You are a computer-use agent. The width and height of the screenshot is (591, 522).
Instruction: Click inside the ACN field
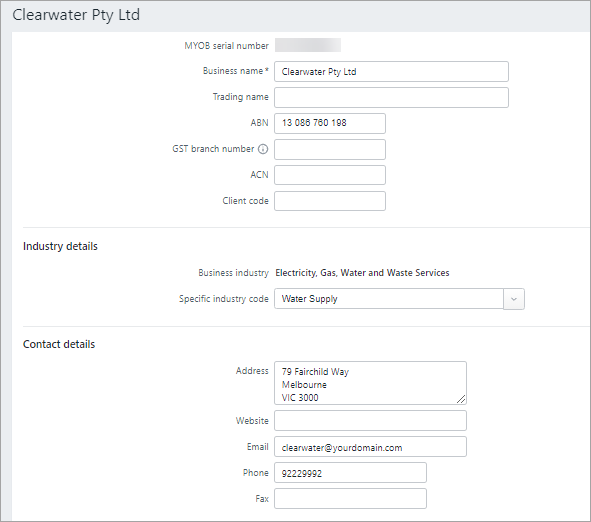(x=330, y=175)
